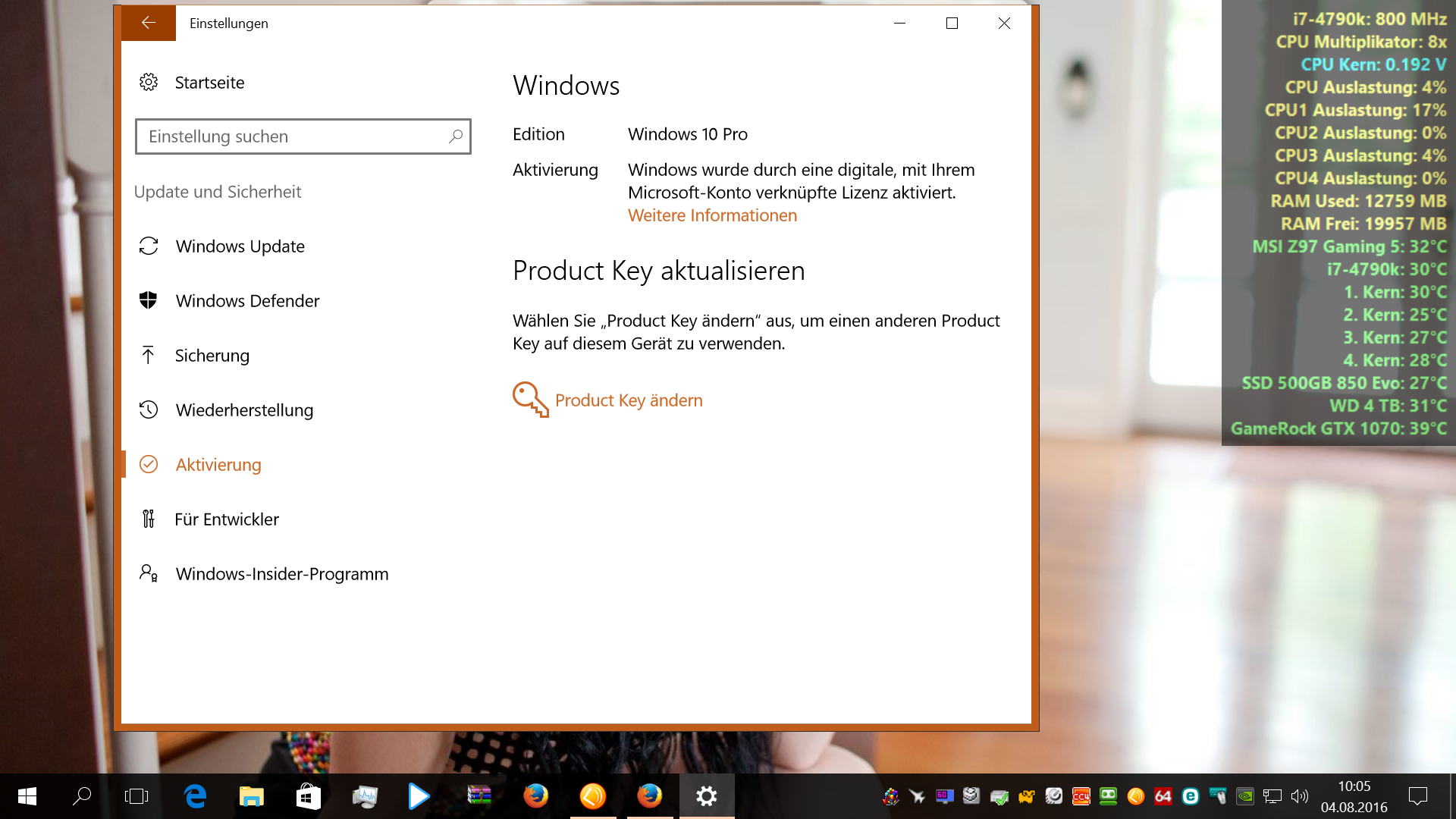The height and width of the screenshot is (819, 1456).
Task: Open Windows Store on the taskbar
Action: pyautogui.click(x=308, y=795)
